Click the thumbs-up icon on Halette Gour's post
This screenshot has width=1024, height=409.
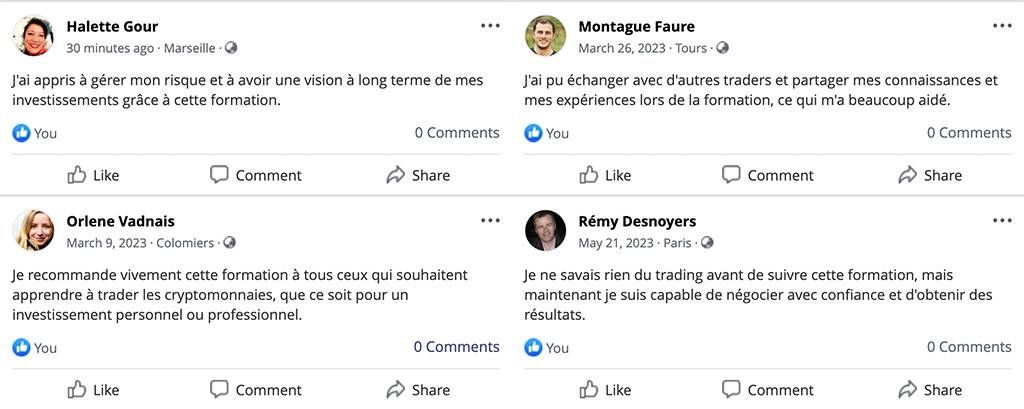click(77, 175)
